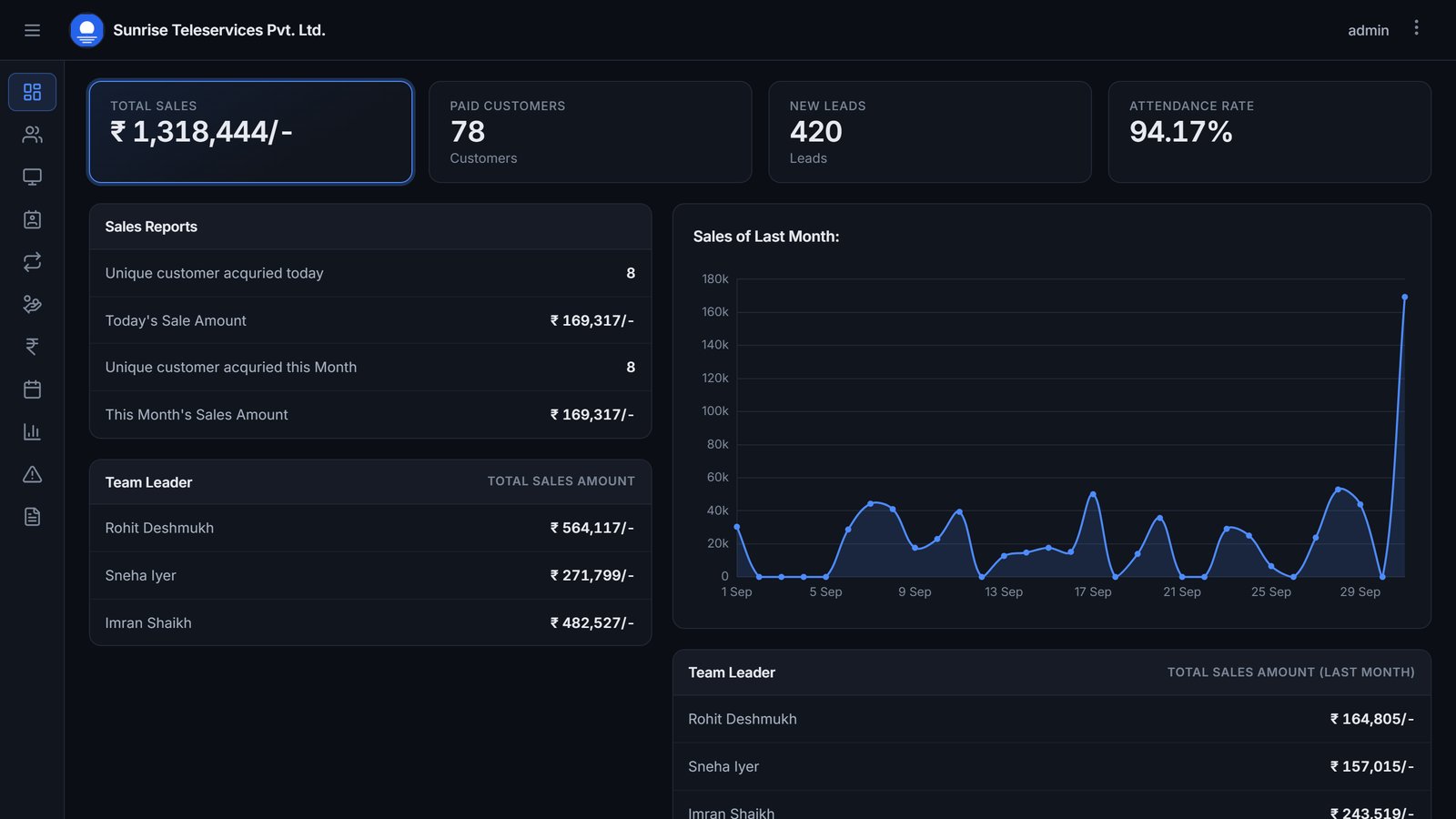Open the ID badge icon in sidebar
Screen dimensions: 1456x819
click(x=32, y=219)
